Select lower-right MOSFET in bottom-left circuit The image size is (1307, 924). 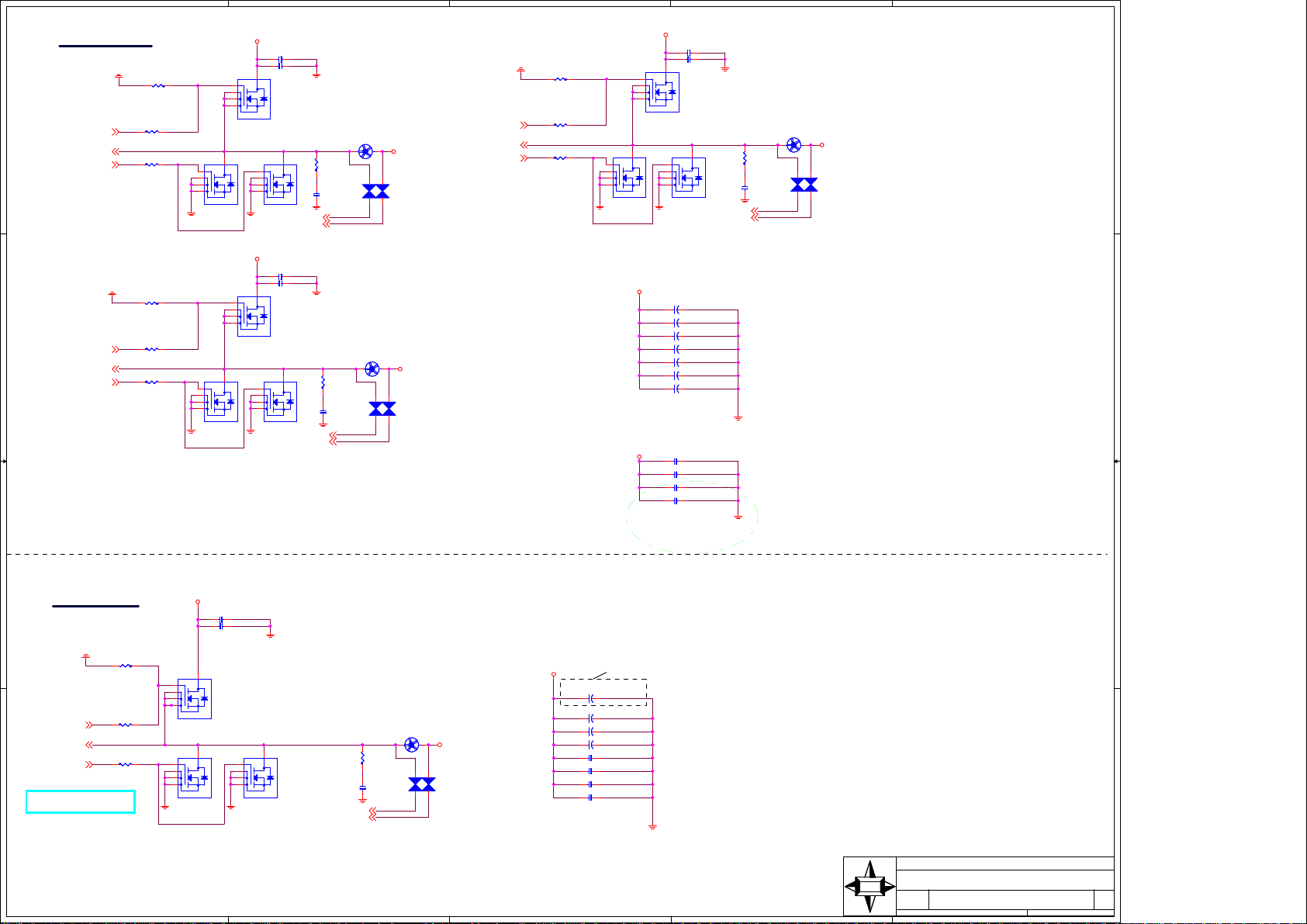coord(261,778)
